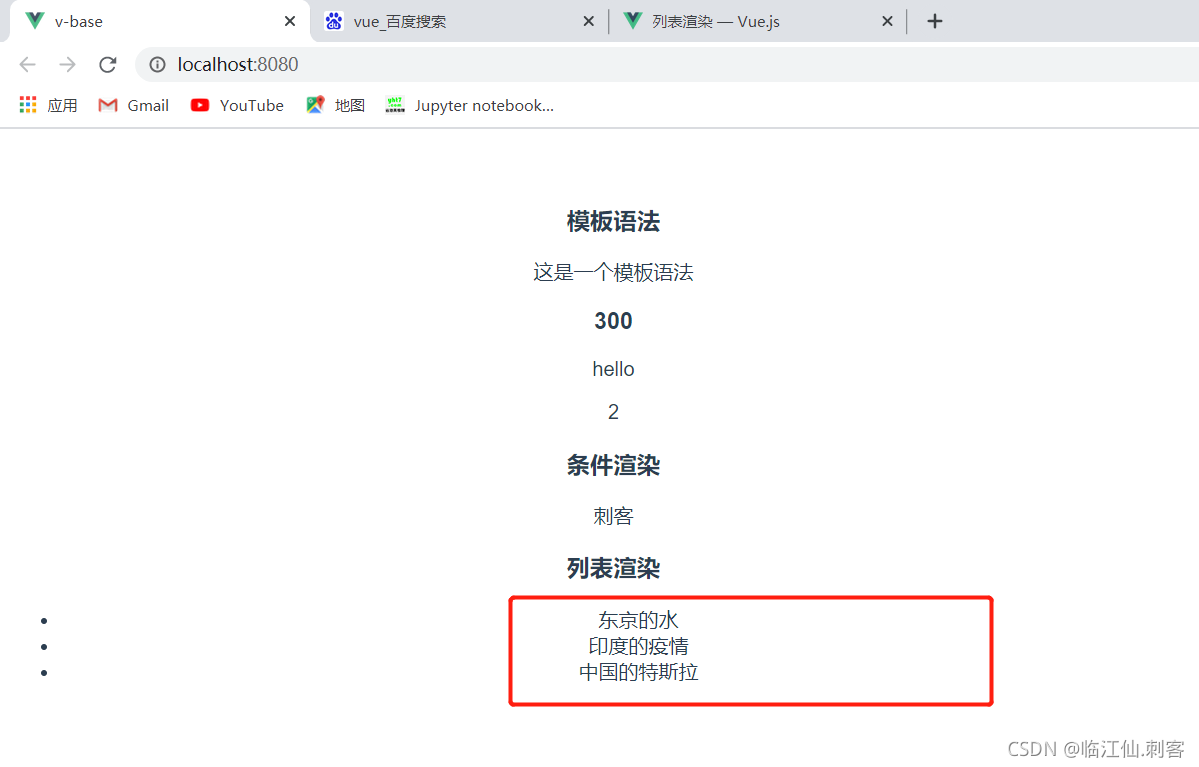Select the text 这是一个模板语法

(613, 272)
